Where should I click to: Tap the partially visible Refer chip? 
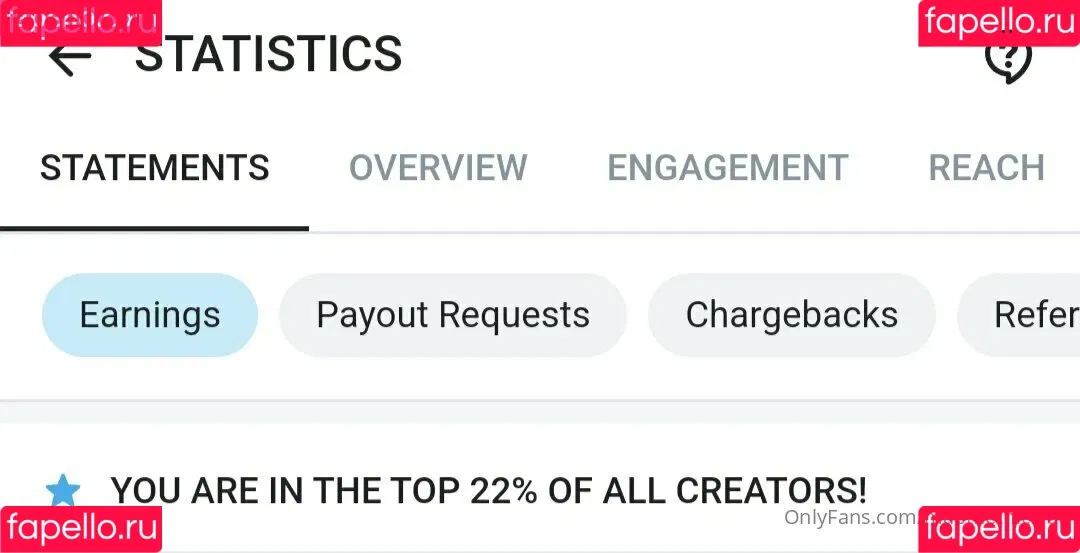tap(1019, 315)
